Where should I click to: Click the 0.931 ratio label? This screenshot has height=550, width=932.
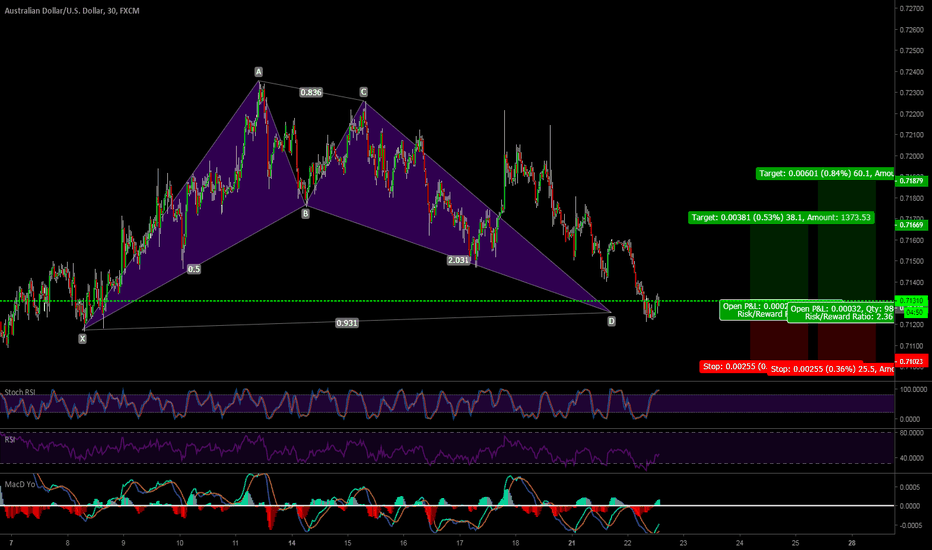click(347, 323)
